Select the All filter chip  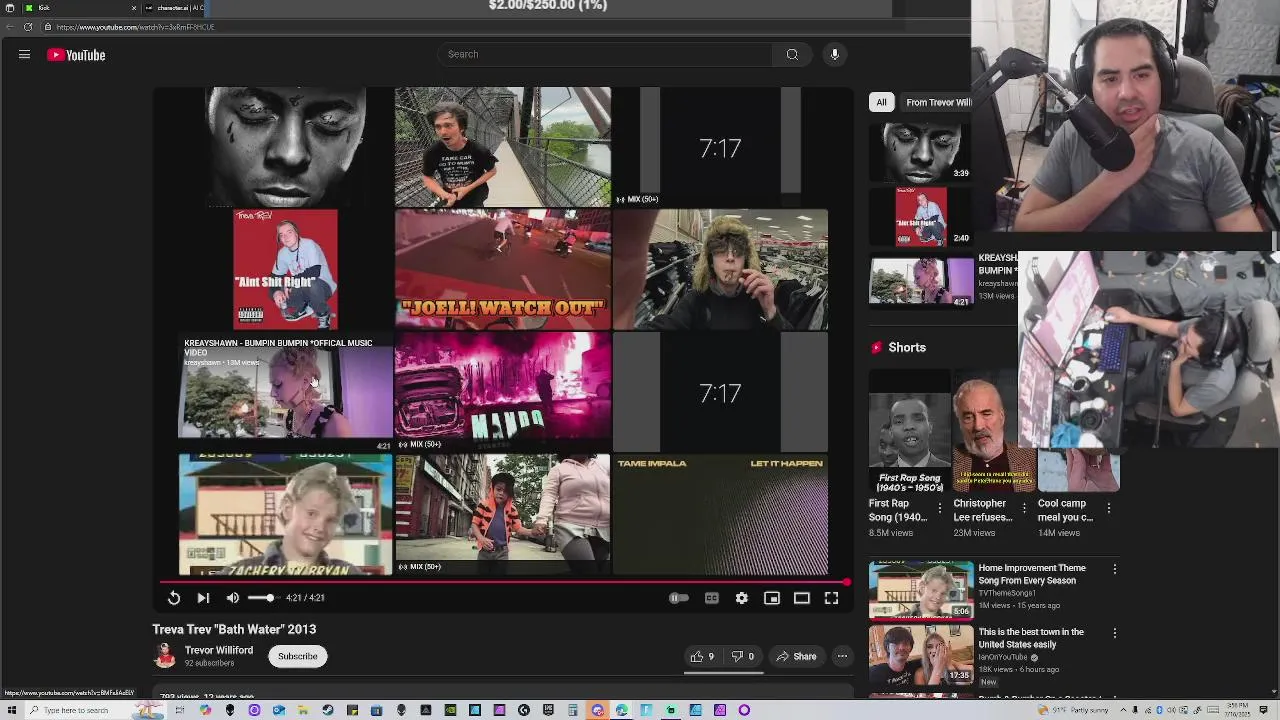[x=881, y=102]
